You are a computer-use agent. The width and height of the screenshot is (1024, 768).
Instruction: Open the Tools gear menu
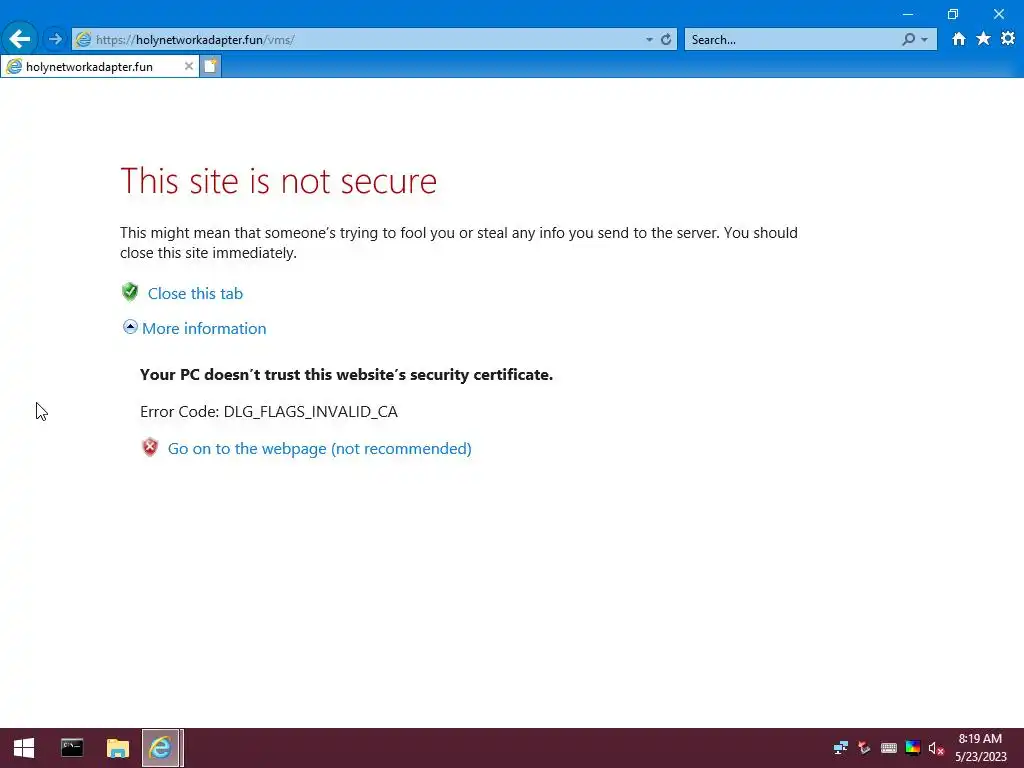click(x=1008, y=39)
